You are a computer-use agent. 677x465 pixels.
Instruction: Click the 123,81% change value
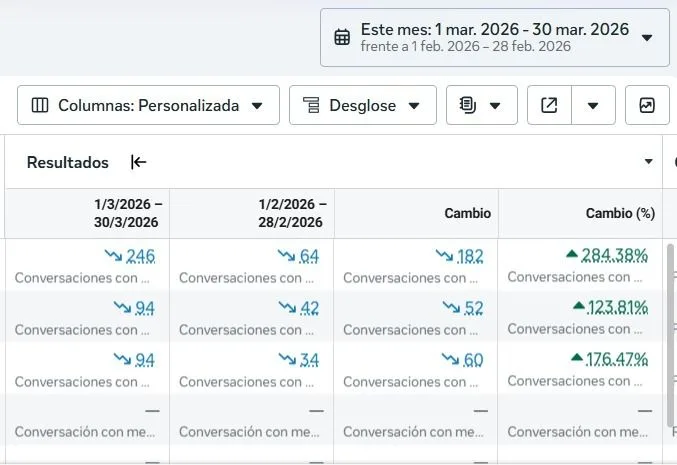[617, 307]
